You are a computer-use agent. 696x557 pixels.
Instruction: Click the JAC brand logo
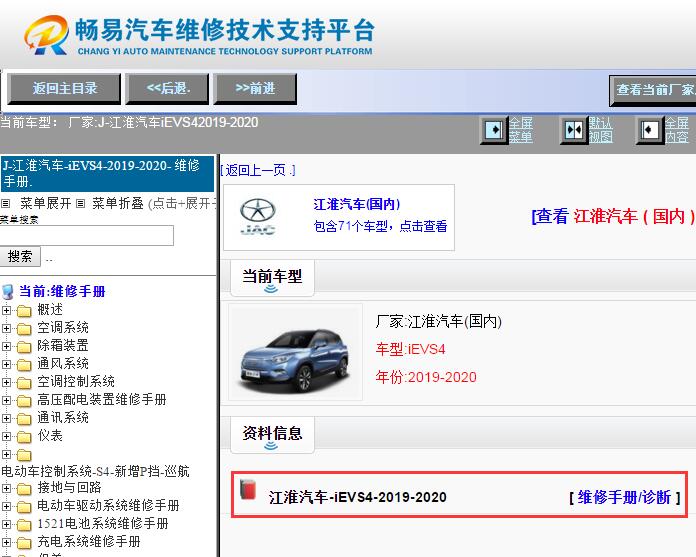(257, 216)
